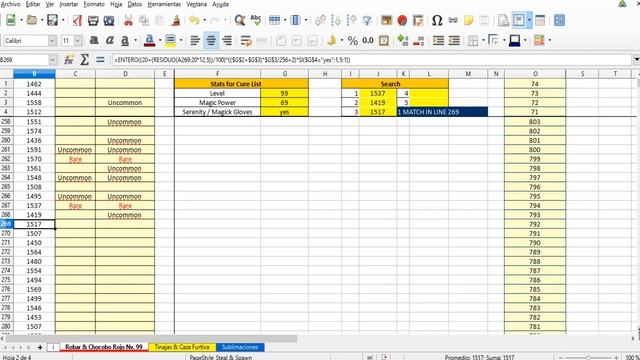
Task: Add a new sheet plus button
Action: coord(40,347)
